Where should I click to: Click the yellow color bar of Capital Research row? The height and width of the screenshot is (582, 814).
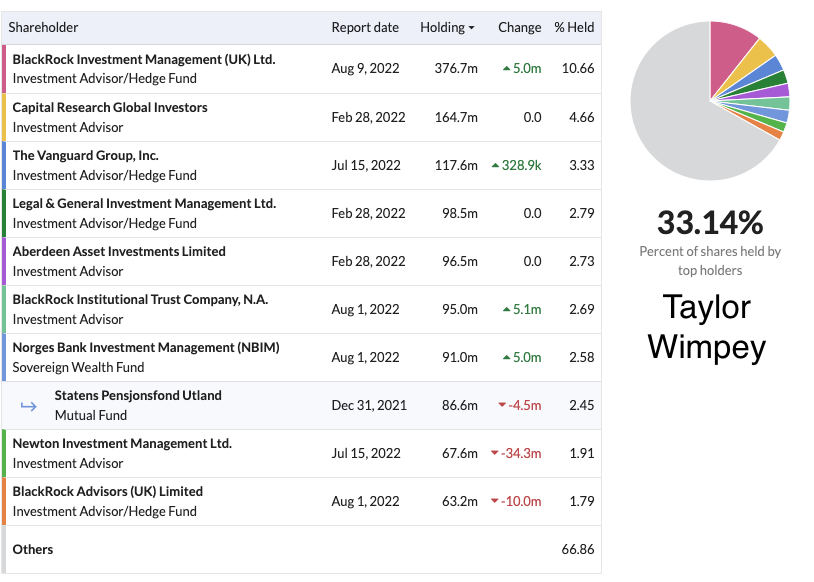(4, 117)
